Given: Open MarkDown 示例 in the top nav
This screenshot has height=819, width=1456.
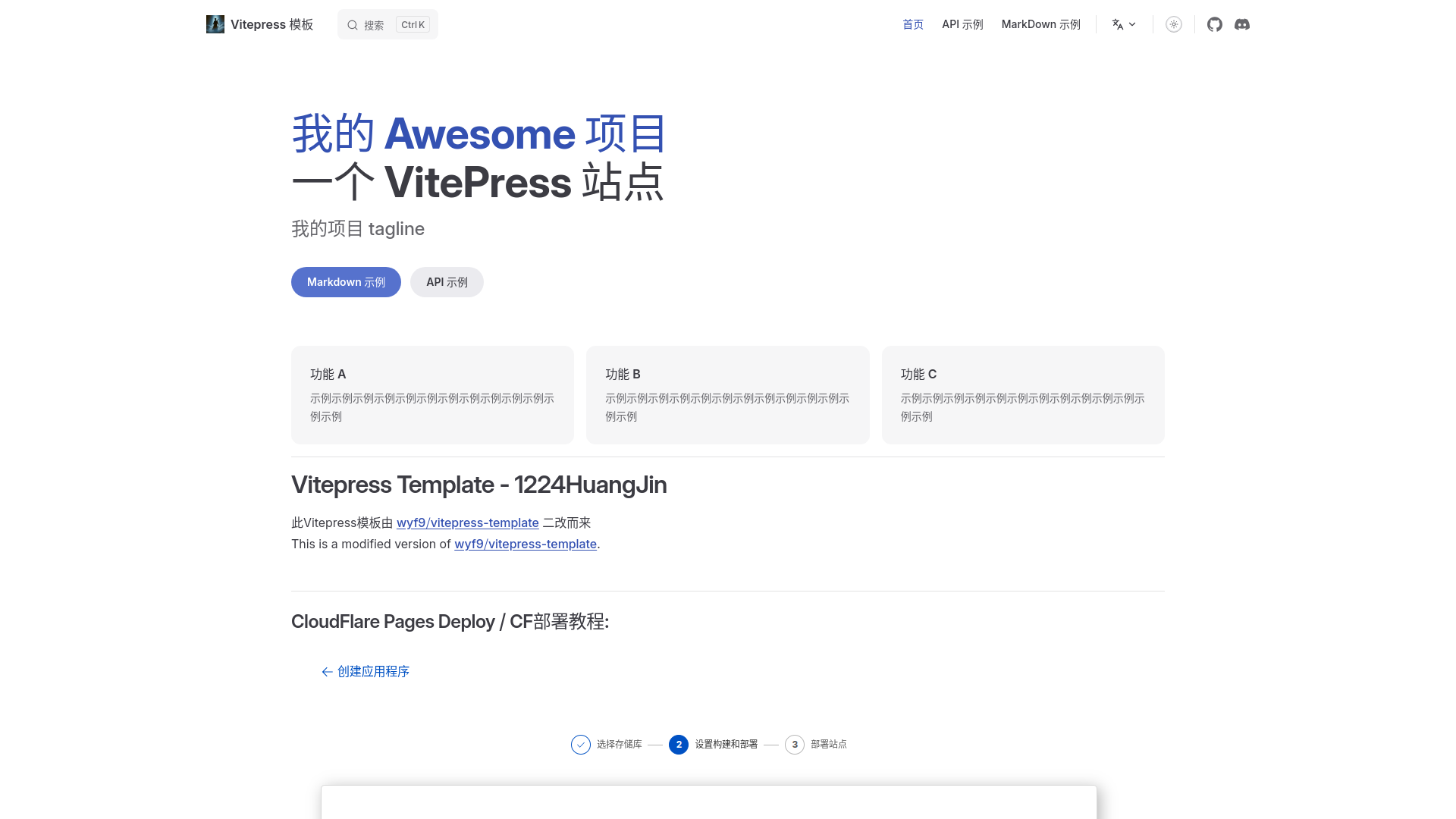Looking at the screenshot, I should pyautogui.click(x=1040, y=24).
